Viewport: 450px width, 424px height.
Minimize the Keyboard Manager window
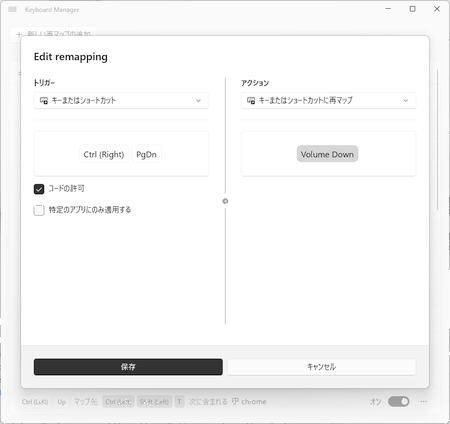pos(388,9)
